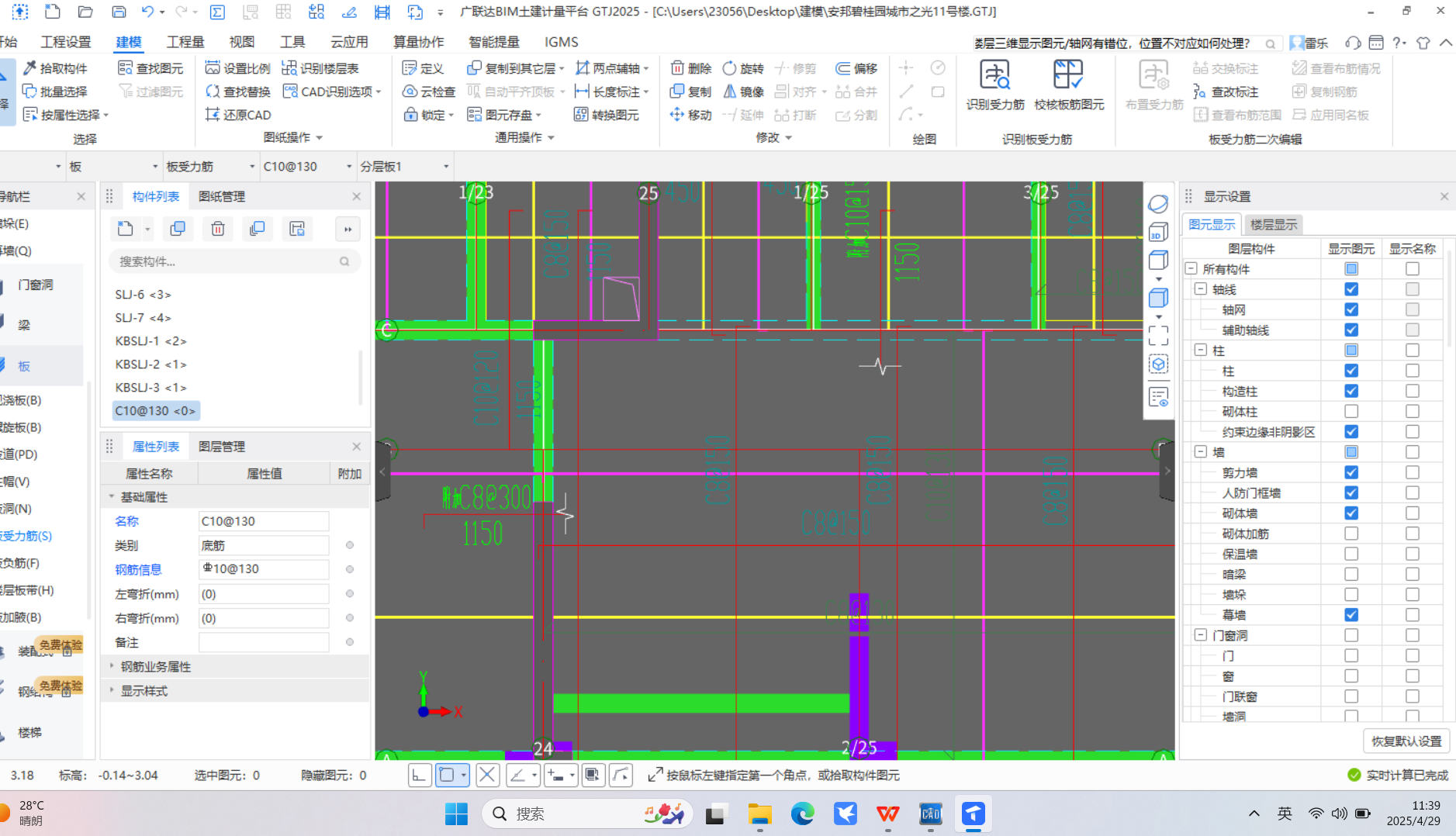This screenshot has width=1456, height=836.
Task: Switch to 图纸管理 tab
Action: tap(222, 196)
